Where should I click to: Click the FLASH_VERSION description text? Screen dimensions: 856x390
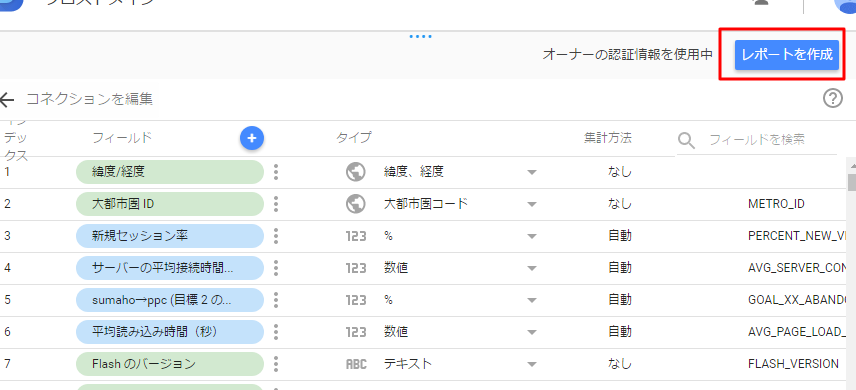tap(793, 364)
